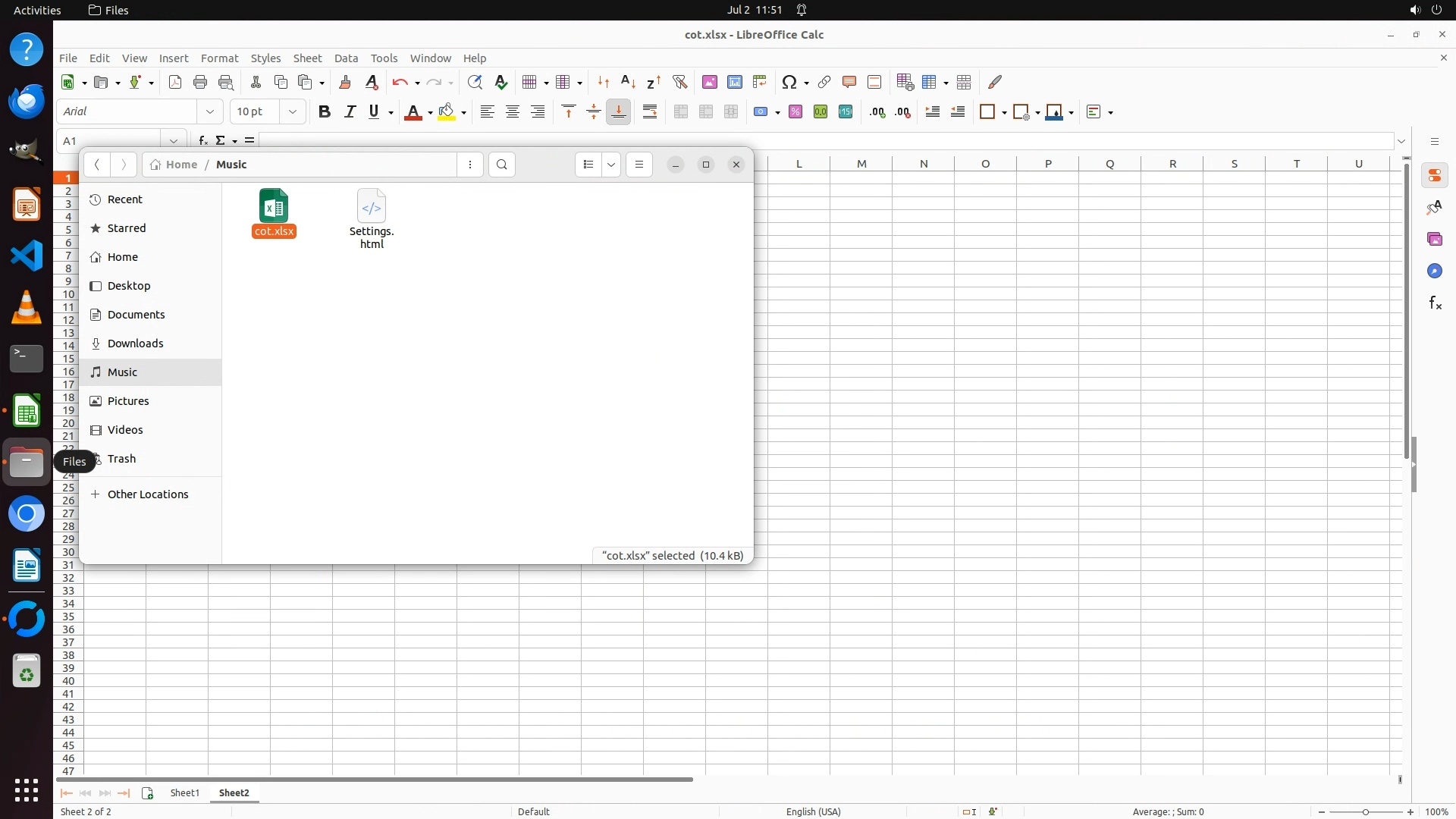Select the Settings.html file
Screen dimensions: 1456x819
(x=372, y=218)
